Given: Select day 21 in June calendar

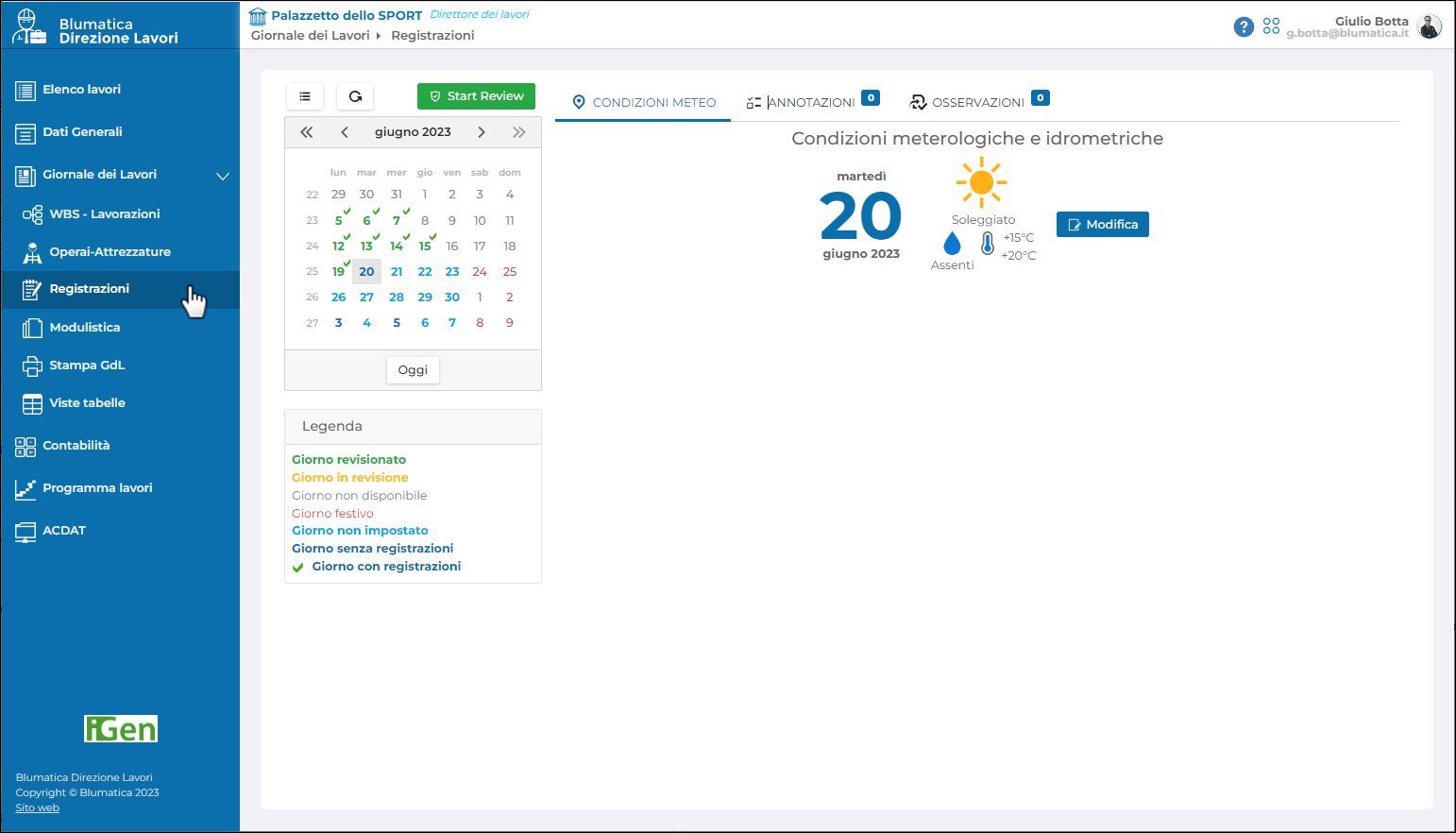Looking at the screenshot, I should [397, 272].
